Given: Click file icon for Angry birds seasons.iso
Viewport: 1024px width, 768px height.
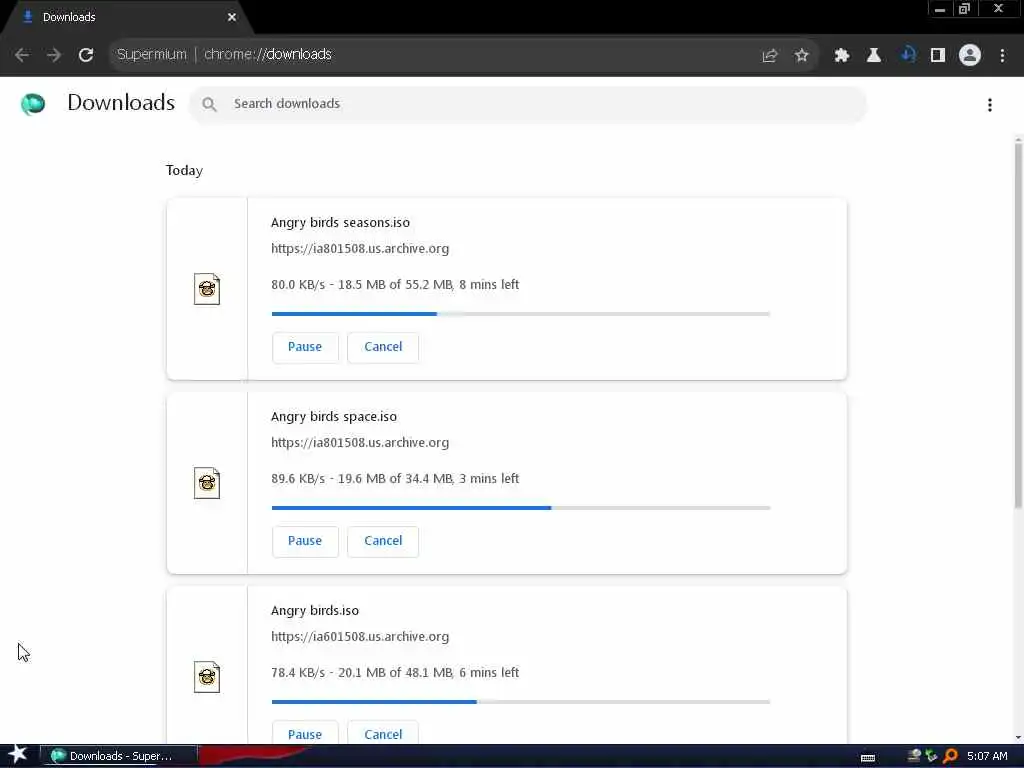Looking at the screenshot, I should pos(207,289).
